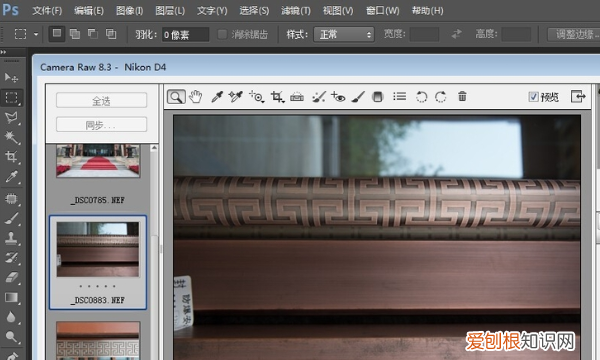
Task: Select the Camera Raw Crop tool
Action: point(277,97)
